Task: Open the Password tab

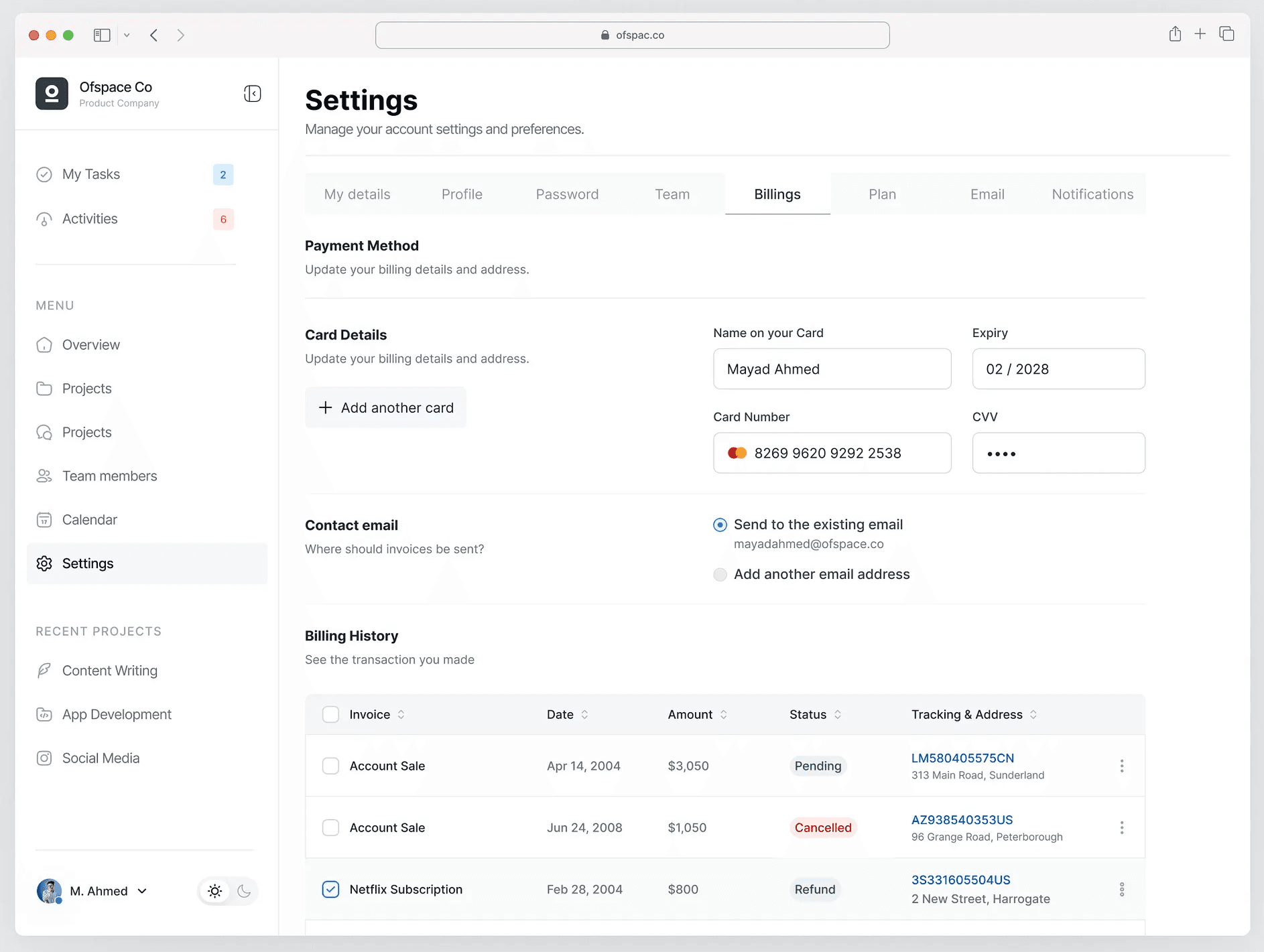Action: 567,194
